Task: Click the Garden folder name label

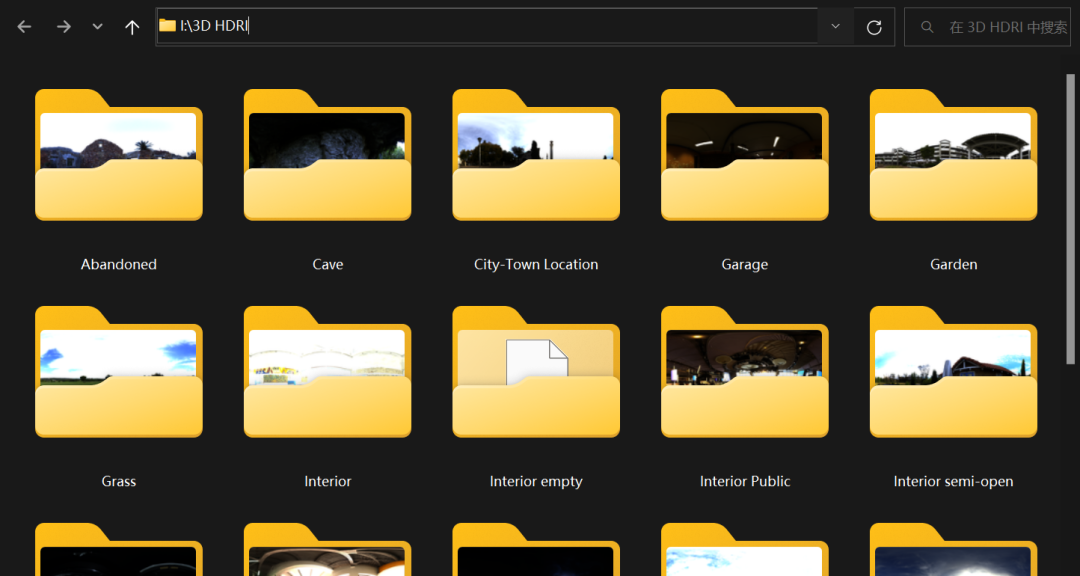Action: click(953, 265)
